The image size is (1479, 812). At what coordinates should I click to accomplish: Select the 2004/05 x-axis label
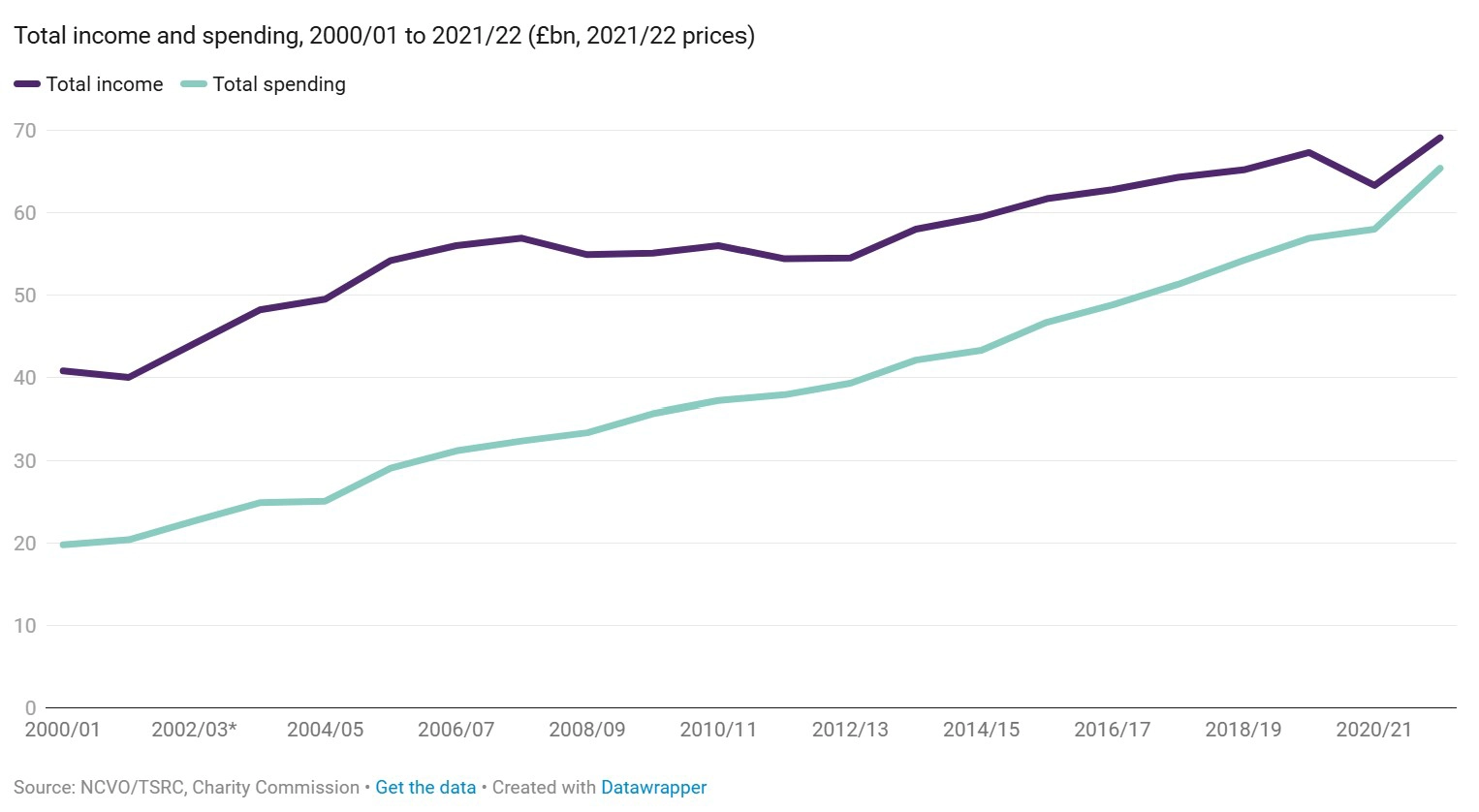[325, 730]
